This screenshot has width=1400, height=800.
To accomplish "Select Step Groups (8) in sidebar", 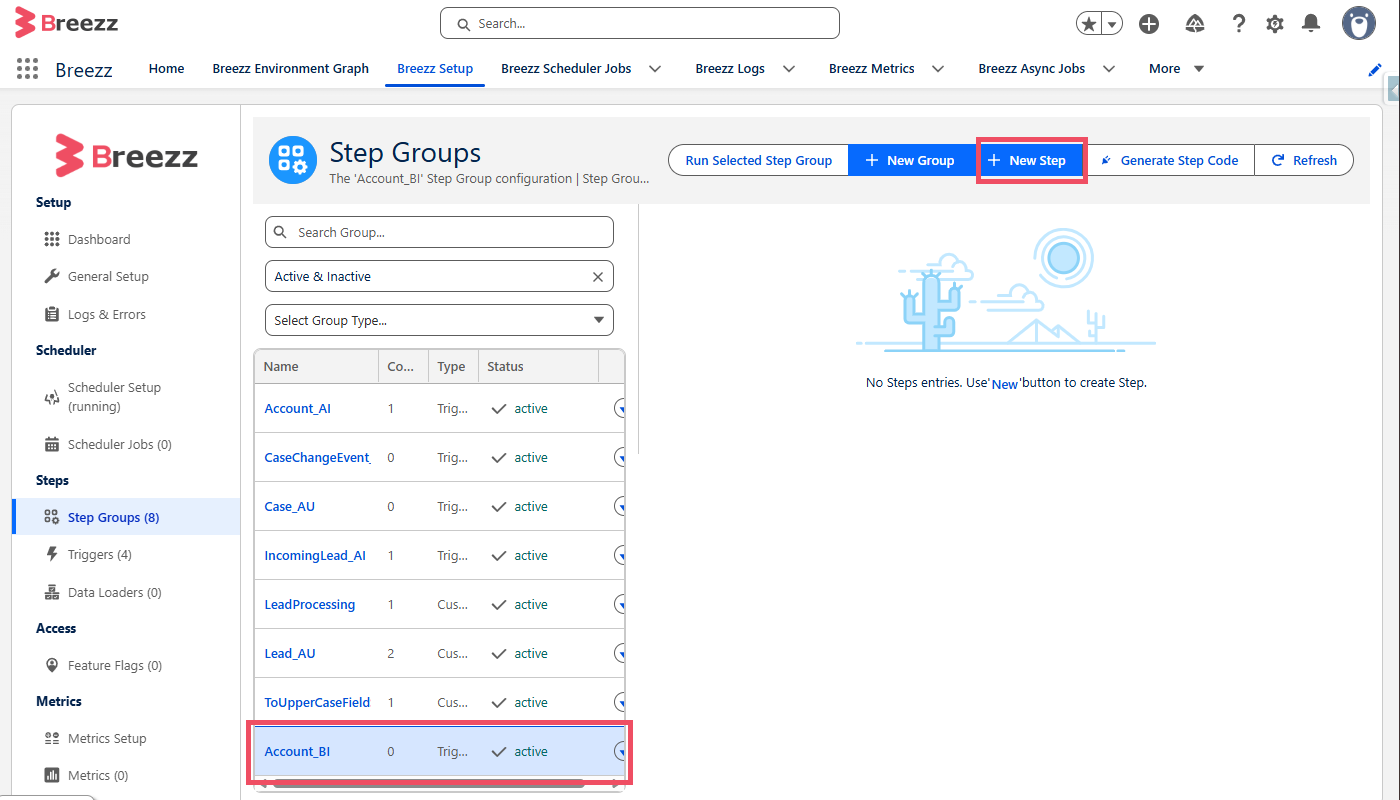I will 126,517.
